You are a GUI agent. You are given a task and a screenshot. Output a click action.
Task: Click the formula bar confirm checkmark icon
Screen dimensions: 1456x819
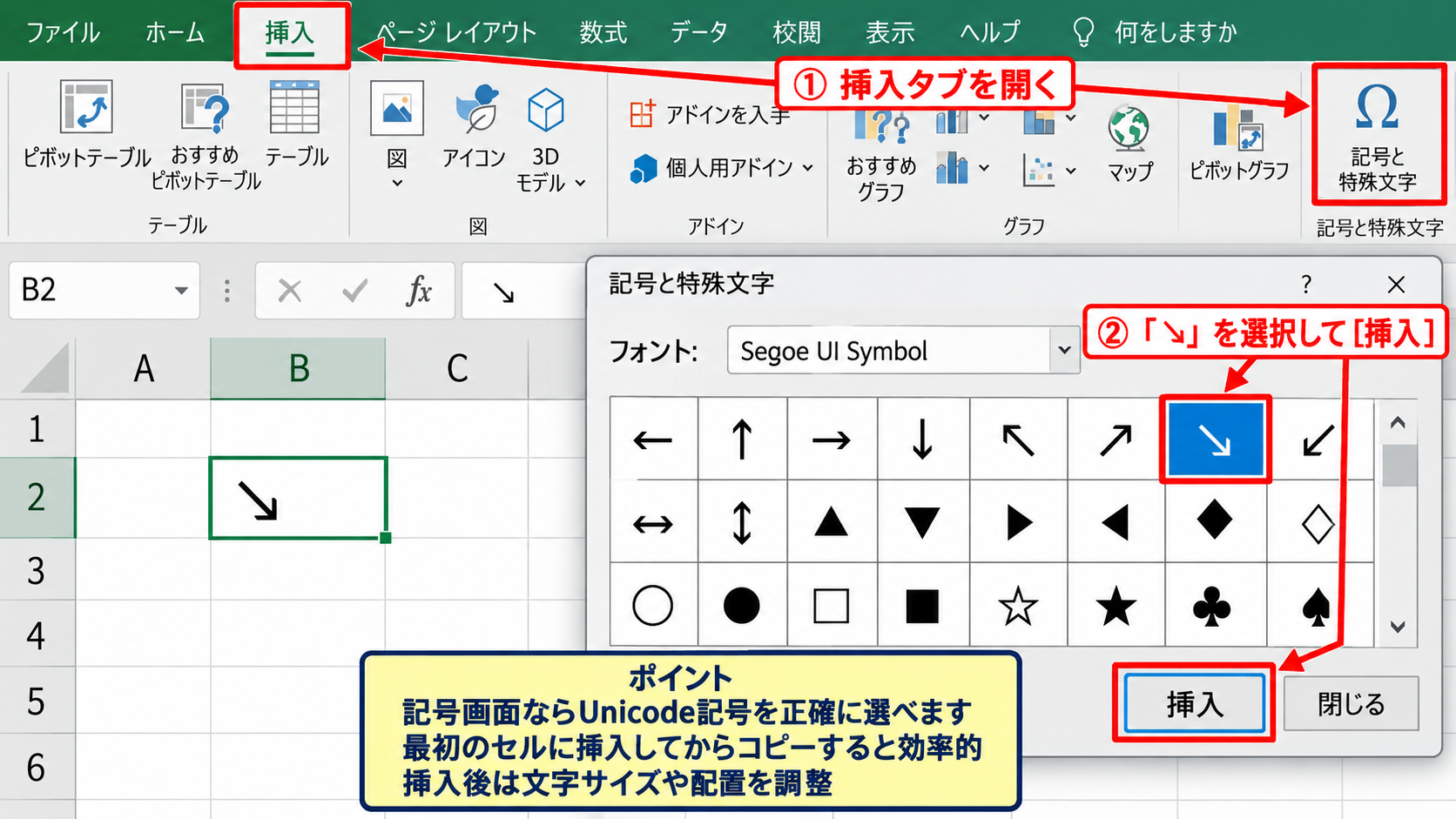pos(354,290)
